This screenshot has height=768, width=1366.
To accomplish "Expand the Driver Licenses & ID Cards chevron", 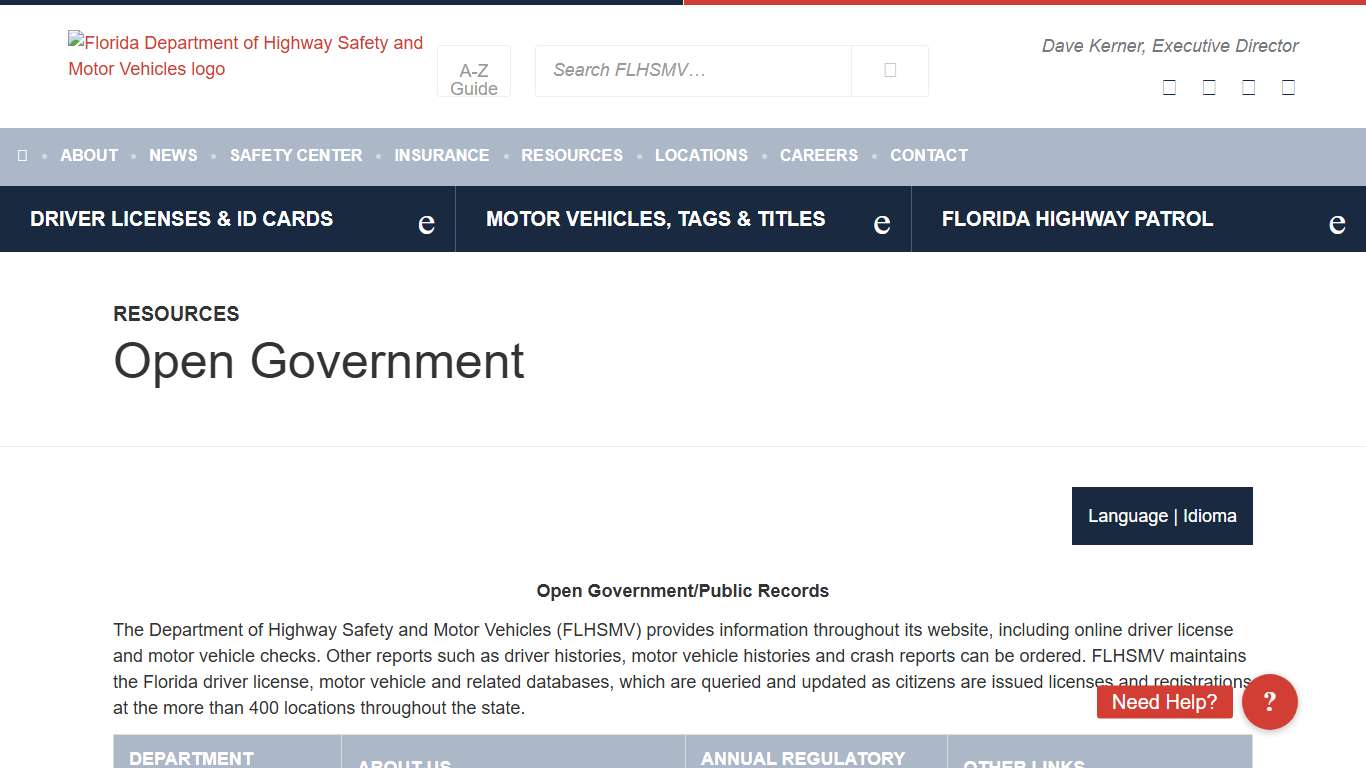I will click(x=426, y=222).
